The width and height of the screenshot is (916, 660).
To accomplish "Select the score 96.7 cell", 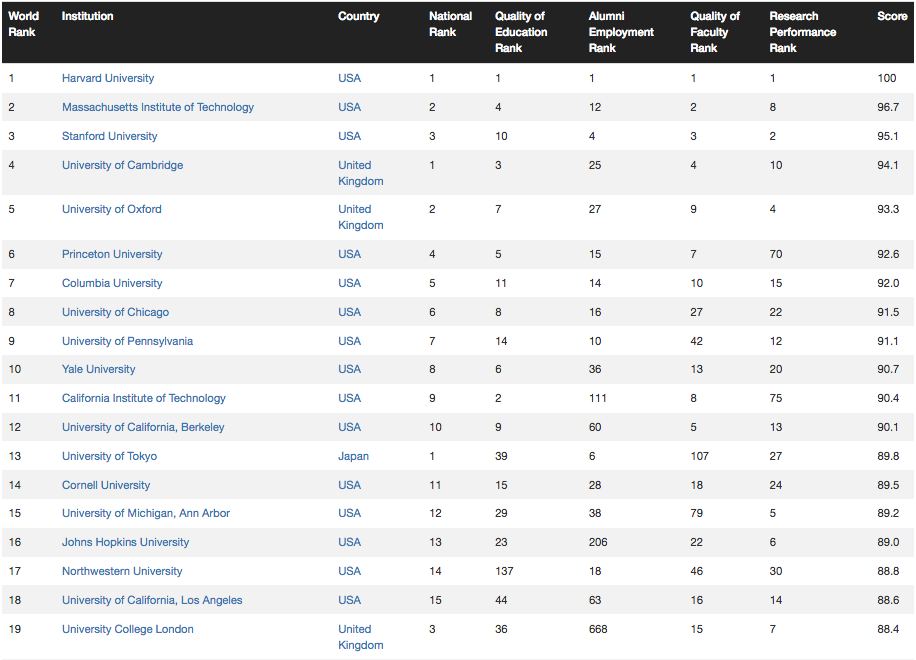I will point(888,107).
